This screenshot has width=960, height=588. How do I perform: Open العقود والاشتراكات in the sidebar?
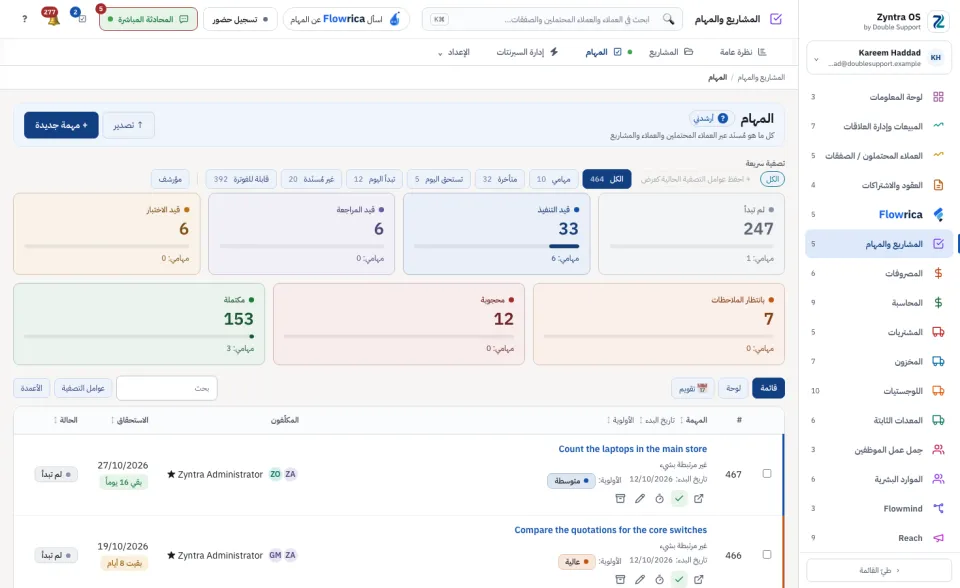pos(879,185)
